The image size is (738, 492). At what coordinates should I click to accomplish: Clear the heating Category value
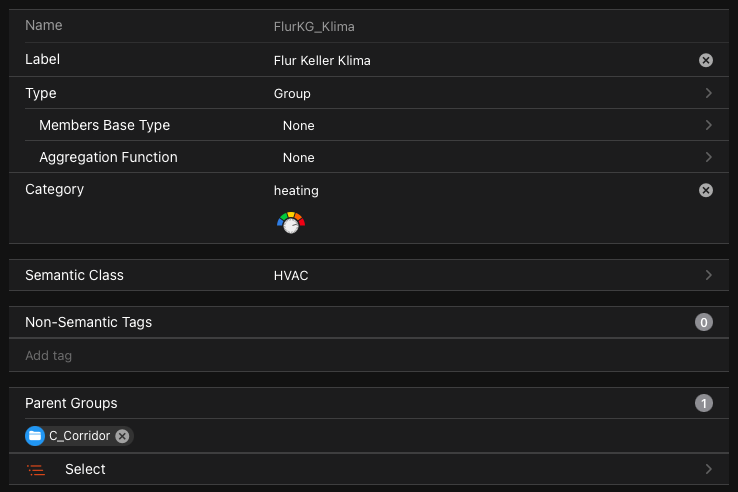pyautogui.click(x=706, y=190)
